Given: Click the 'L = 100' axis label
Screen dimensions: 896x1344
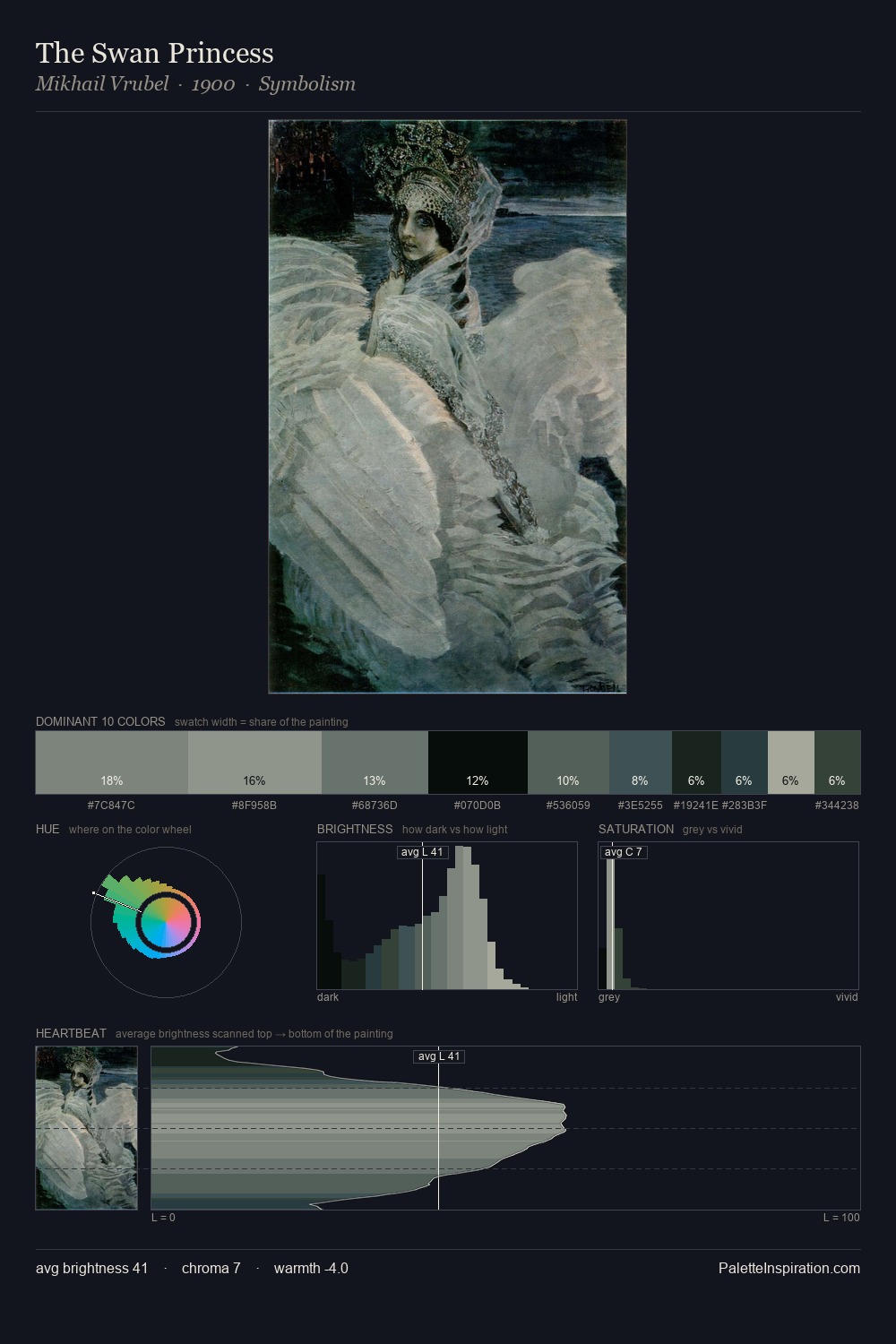Looking at the screenshot, I should [x=841, y=1218].
